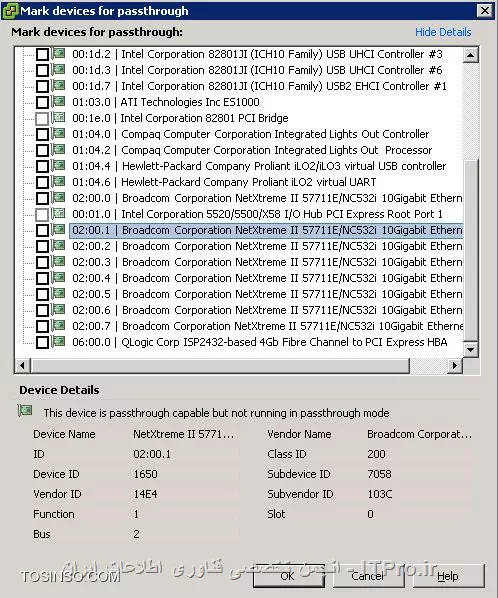Click the device icon for 02:00.4 Broadcom NetXtreme
Viewport: 498px width, 598px height.
tap(58, 278)
